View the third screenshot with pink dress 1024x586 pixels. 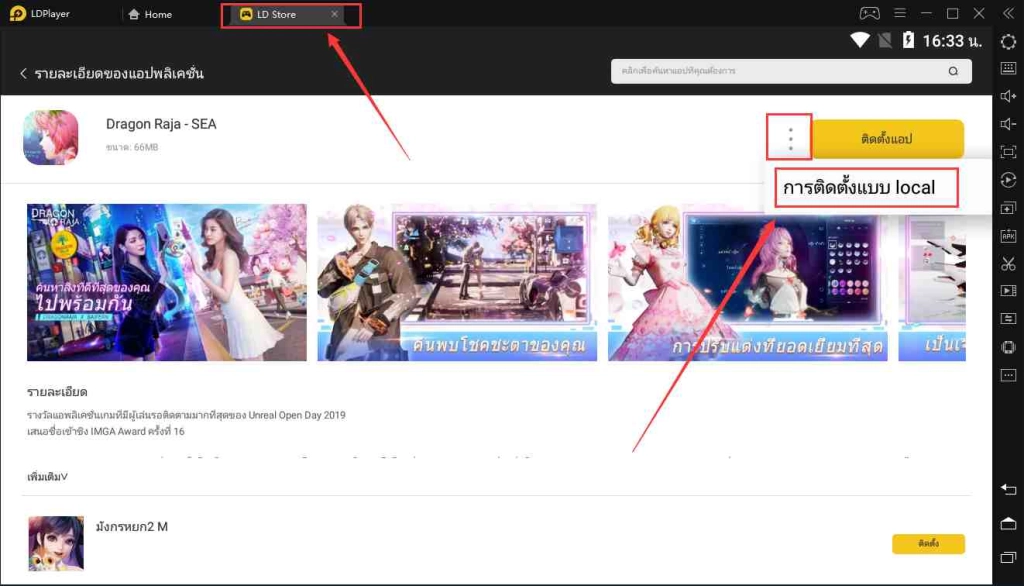tap(748, 282)
